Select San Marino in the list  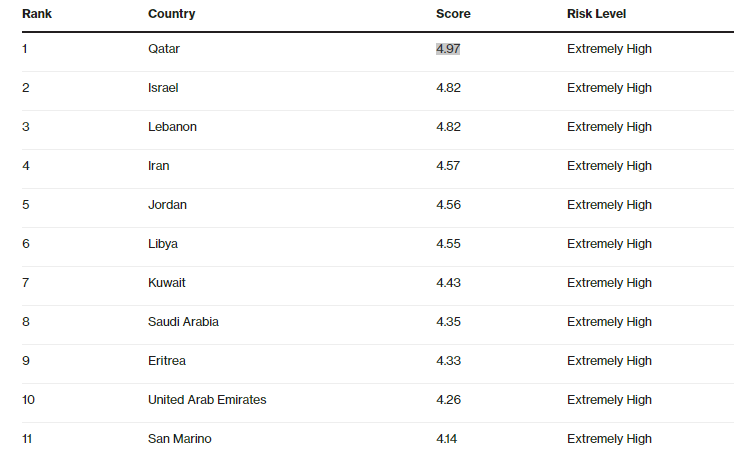tap(180, 439)
